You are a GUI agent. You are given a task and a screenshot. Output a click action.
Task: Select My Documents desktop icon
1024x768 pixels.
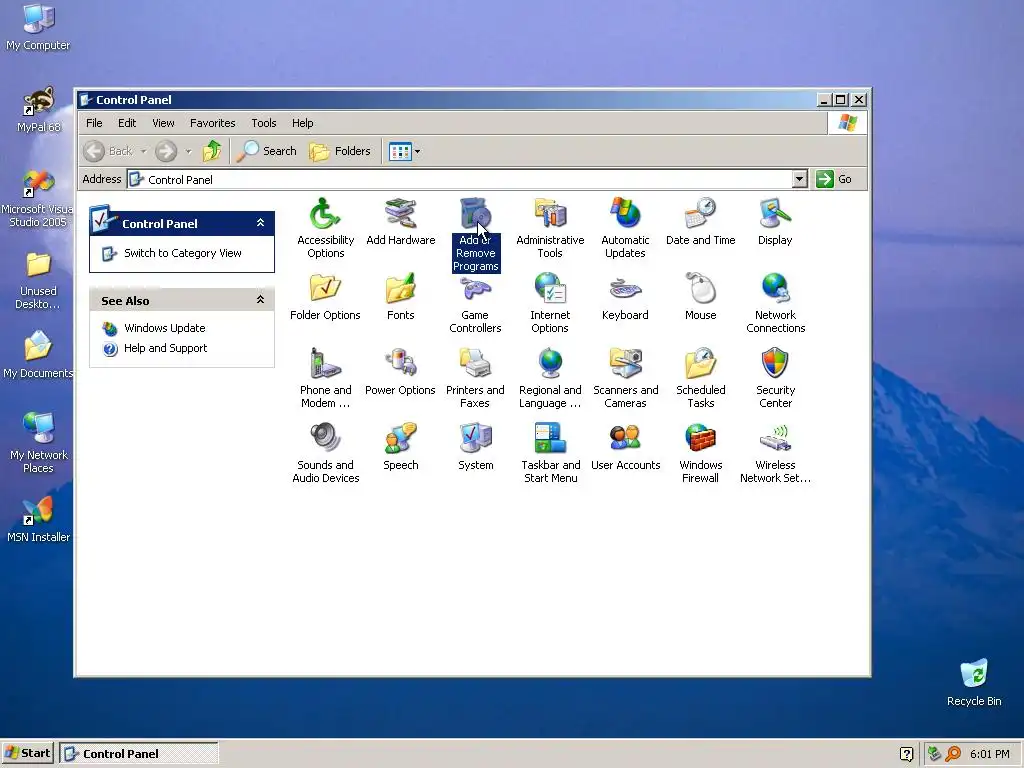pos(38,355)
